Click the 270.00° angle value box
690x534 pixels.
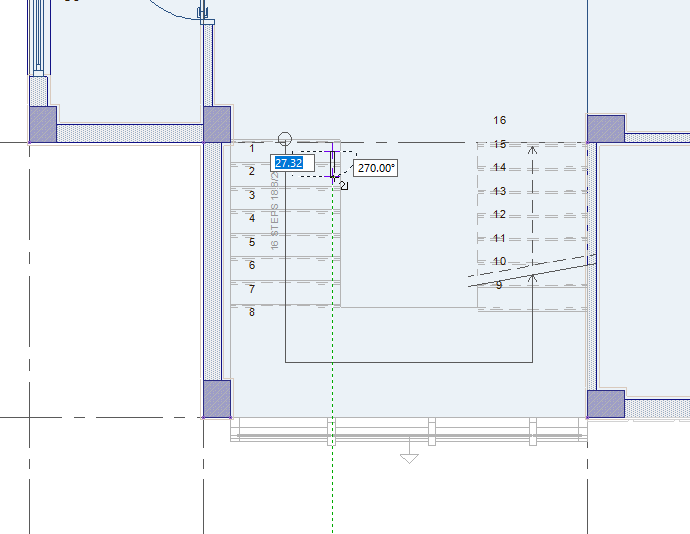[376, 168]
